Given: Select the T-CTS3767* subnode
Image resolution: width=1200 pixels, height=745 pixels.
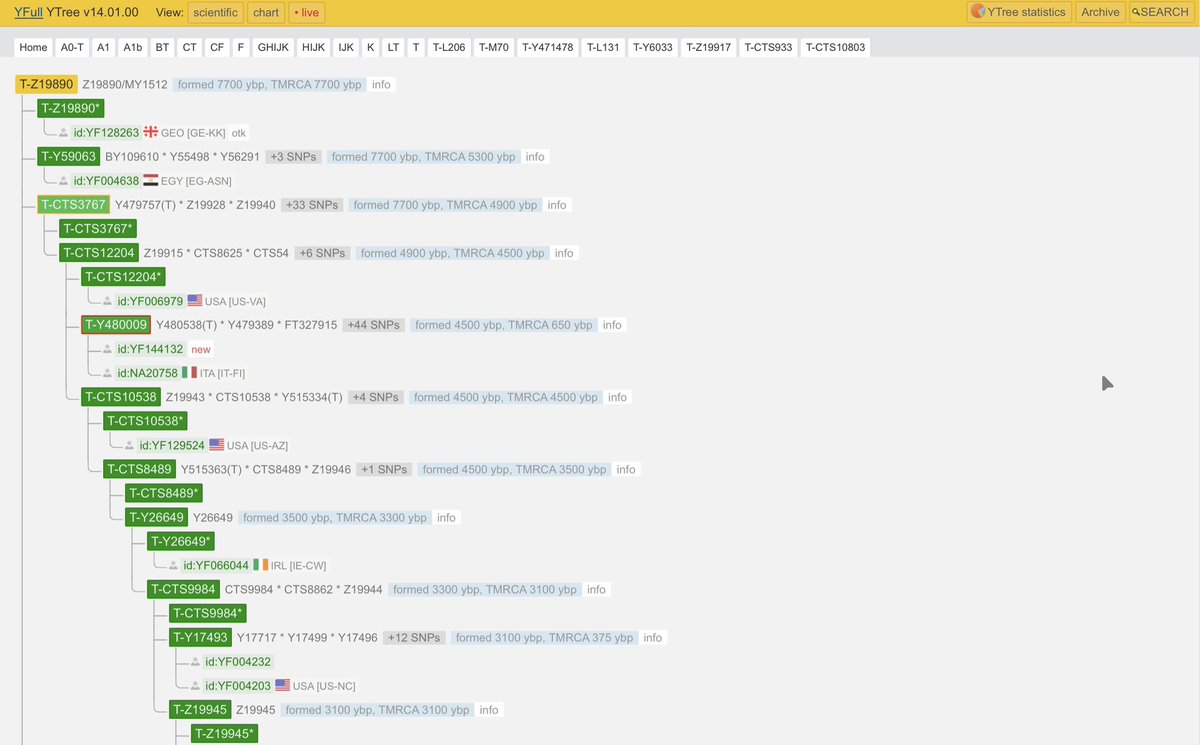Looking at the screenshot, I should pyautogui.click(x=97, y=228).
